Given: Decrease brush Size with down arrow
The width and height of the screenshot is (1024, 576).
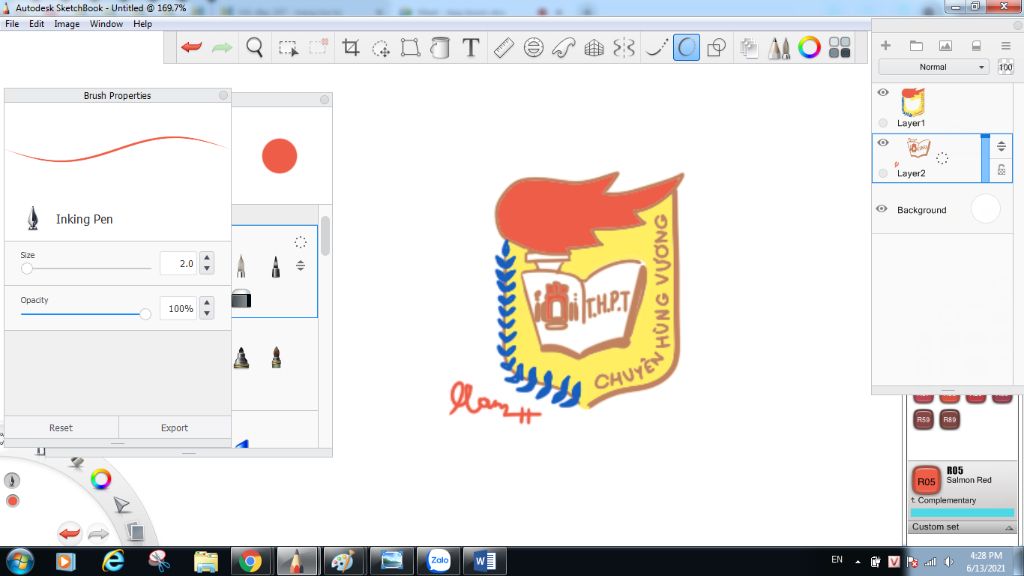Looking at the screenshot, I should click(x=207, y=268).
